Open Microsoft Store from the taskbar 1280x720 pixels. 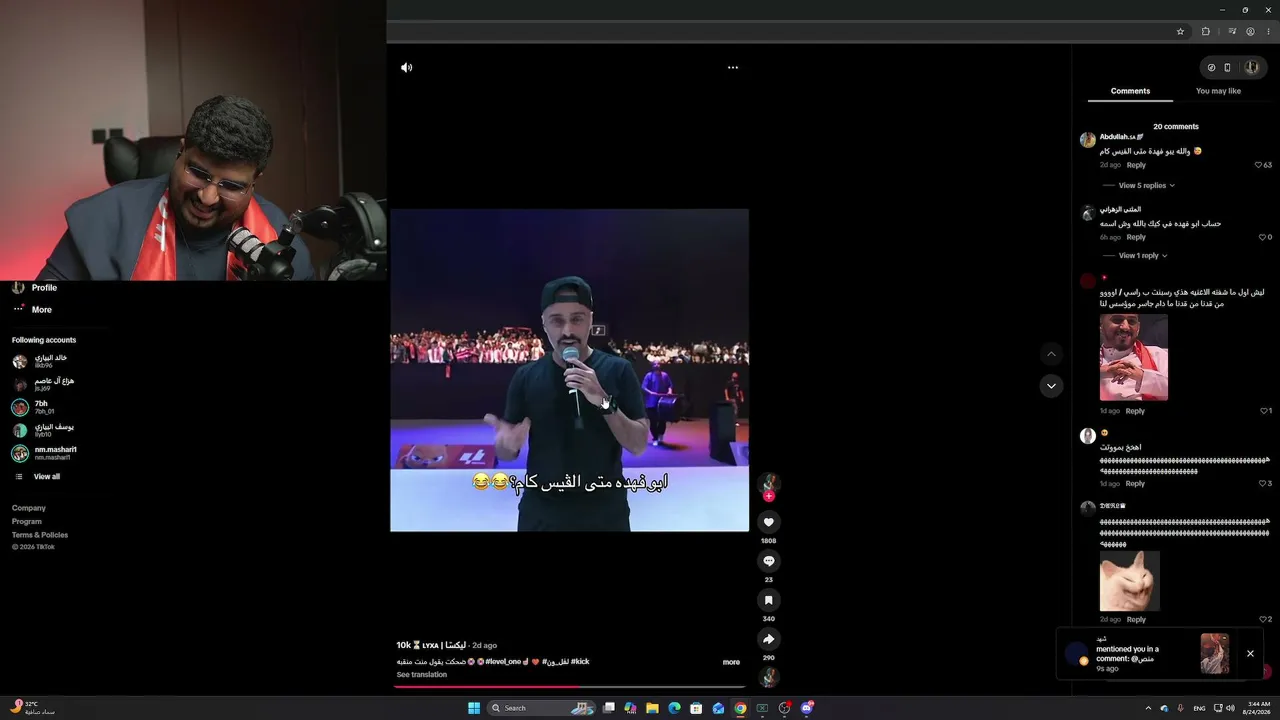click(696, 708)
